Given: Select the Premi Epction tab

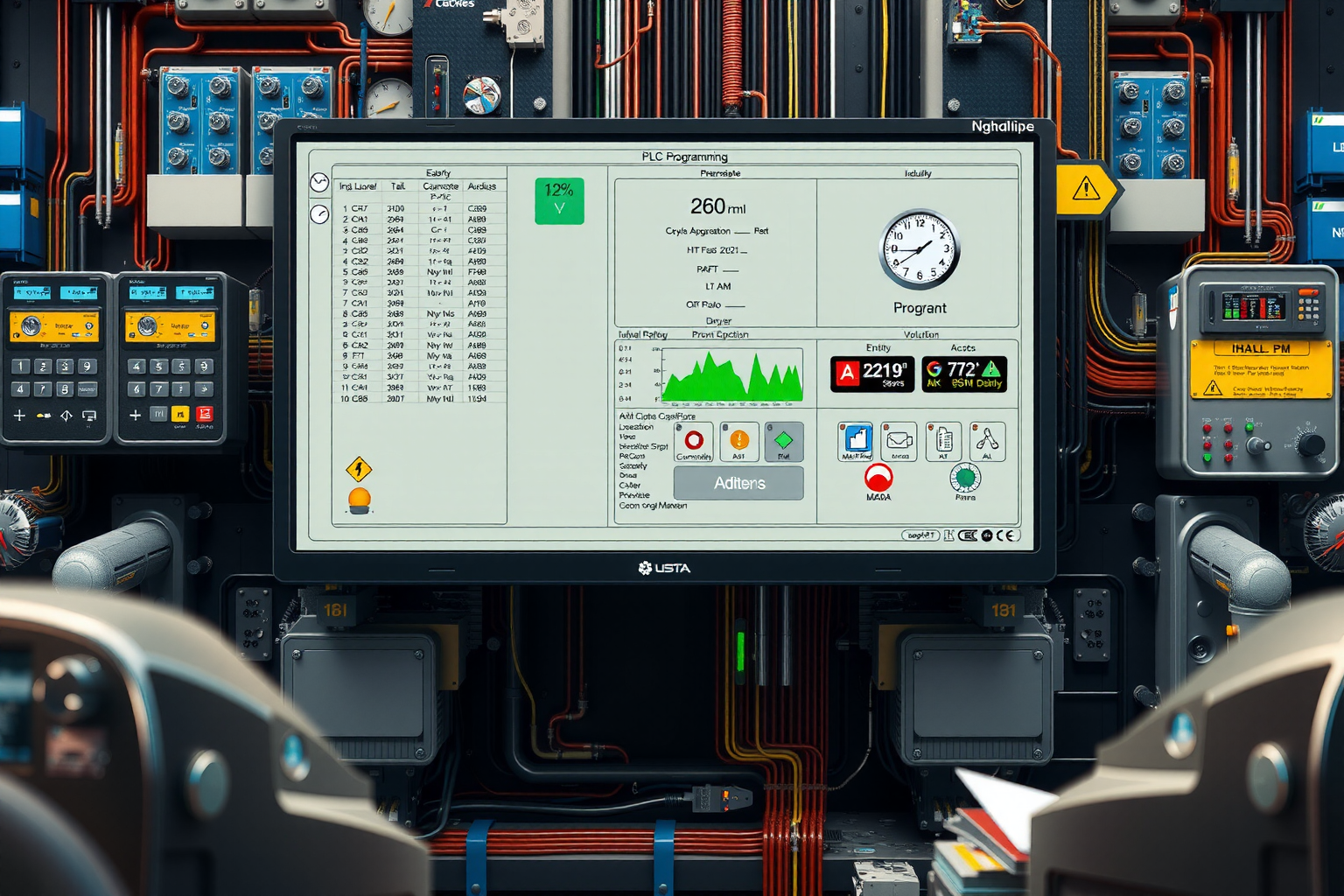Looking at the screenshot, I should tap(720, 334).
